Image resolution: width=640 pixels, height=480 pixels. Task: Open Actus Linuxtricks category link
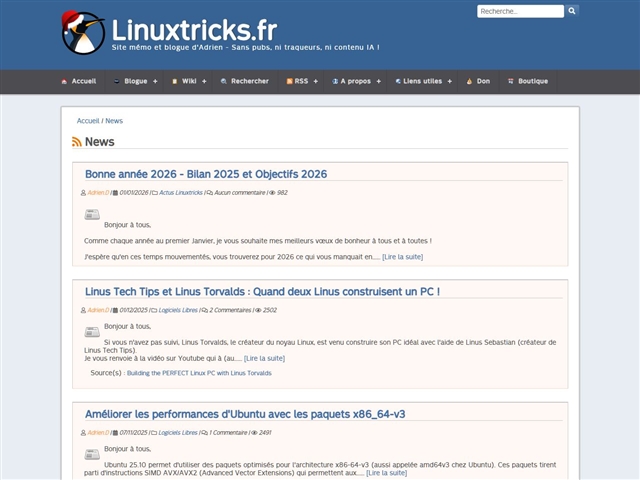pos(181,193)
